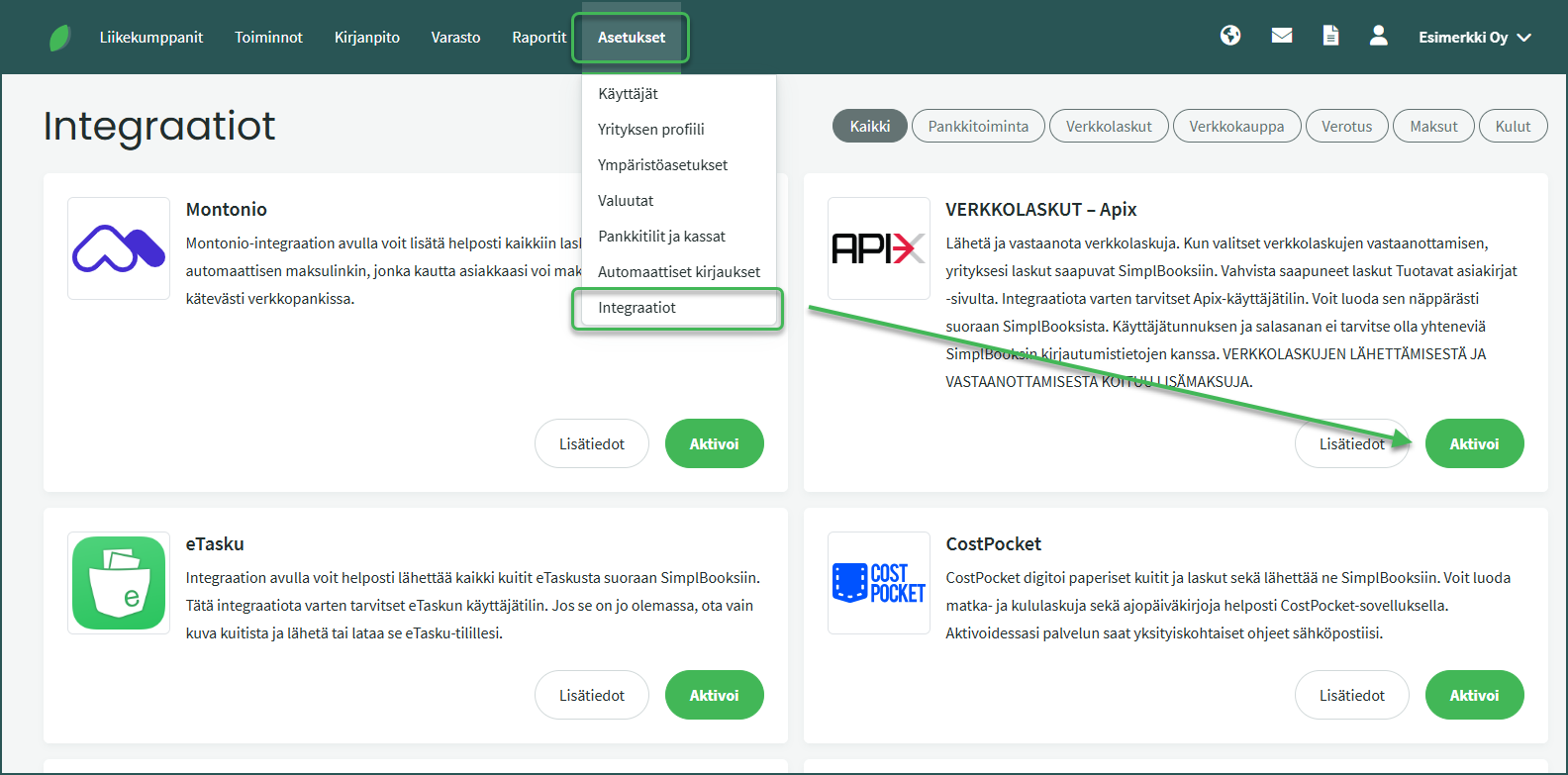
Task: View Lisätiedot for Montonio
Action: (x=591, y=444)
